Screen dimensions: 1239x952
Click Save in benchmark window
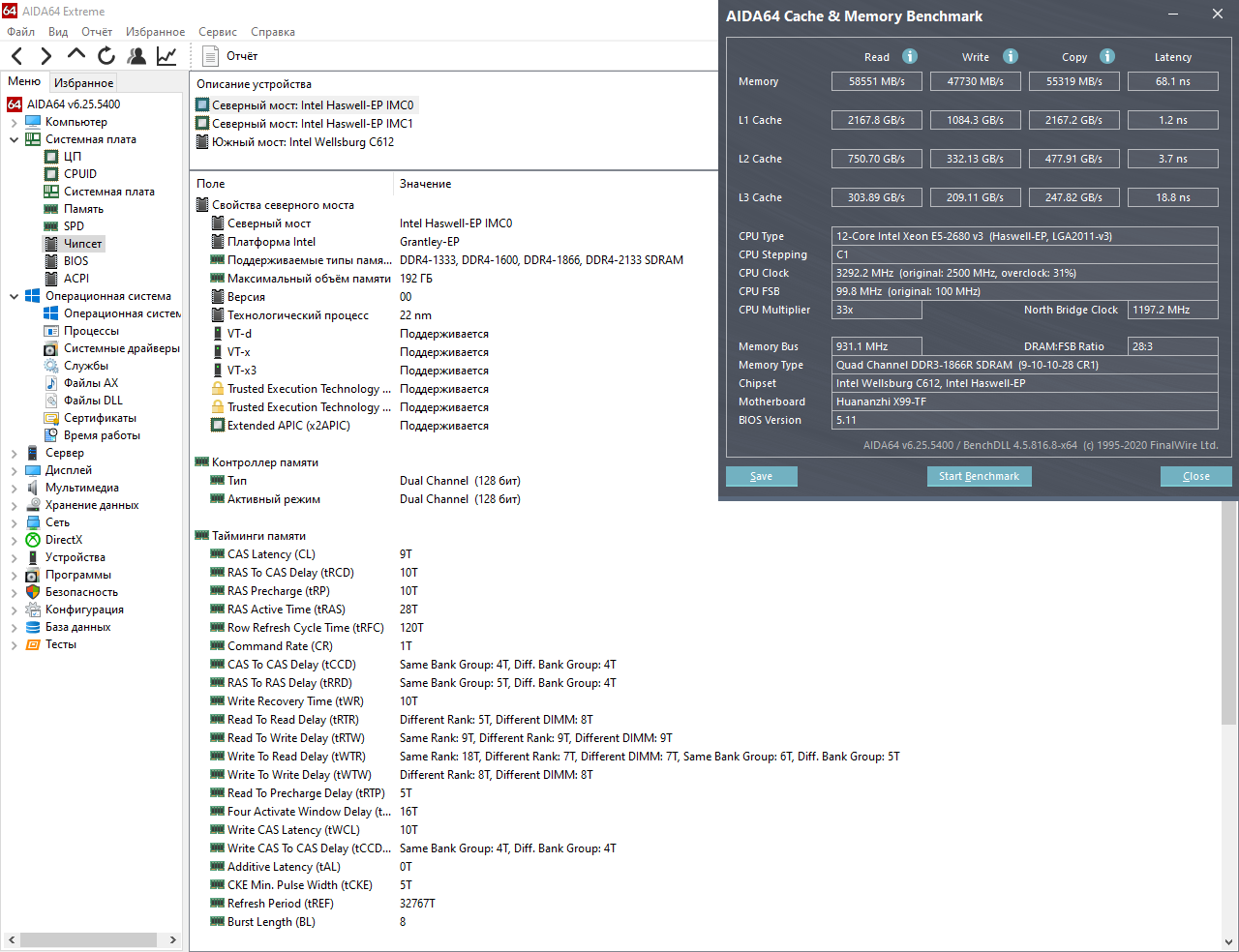click(762, 476)
